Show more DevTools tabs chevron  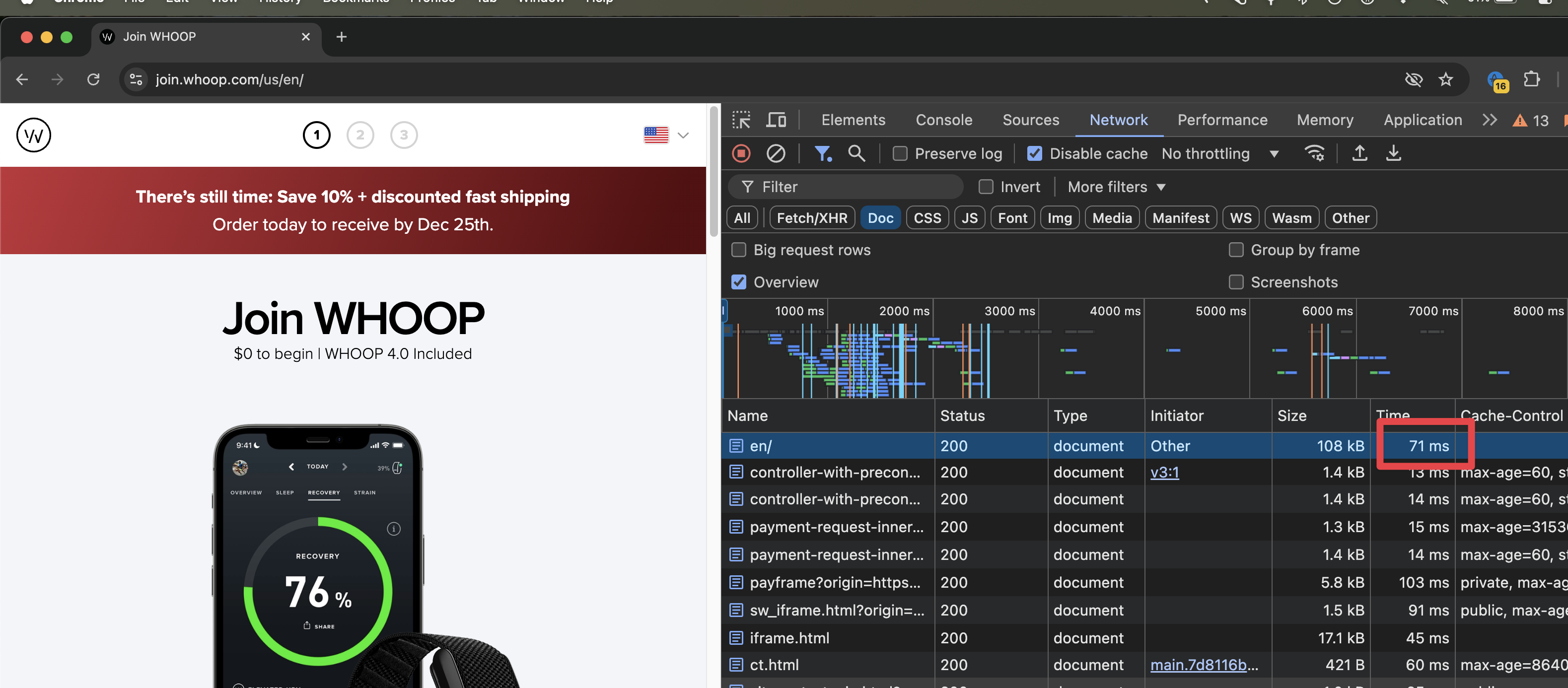1490,120
